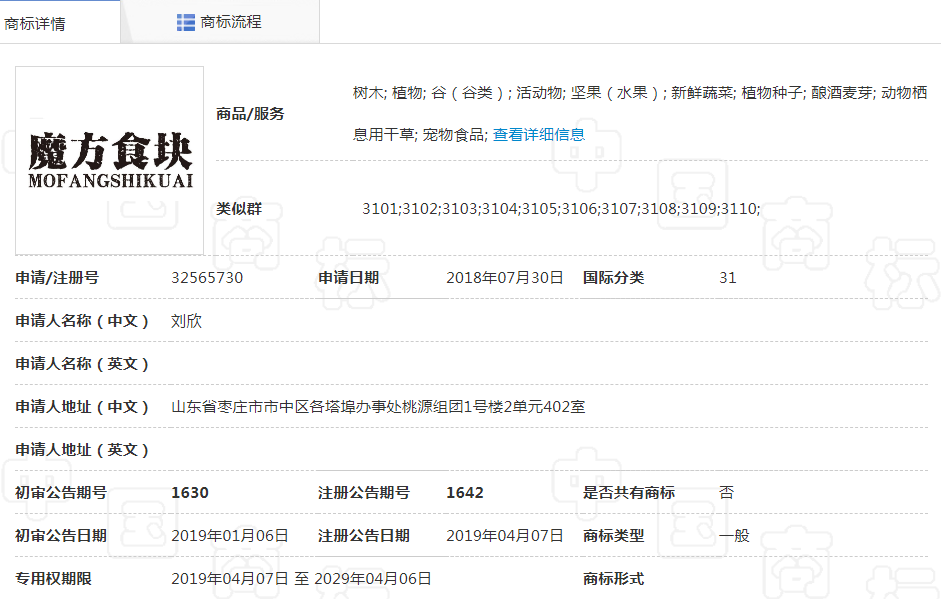Screen dimensions: 941x599
Task: Click the 注册公告日期 value 2019年04月07日
Action: pos(505,536)
